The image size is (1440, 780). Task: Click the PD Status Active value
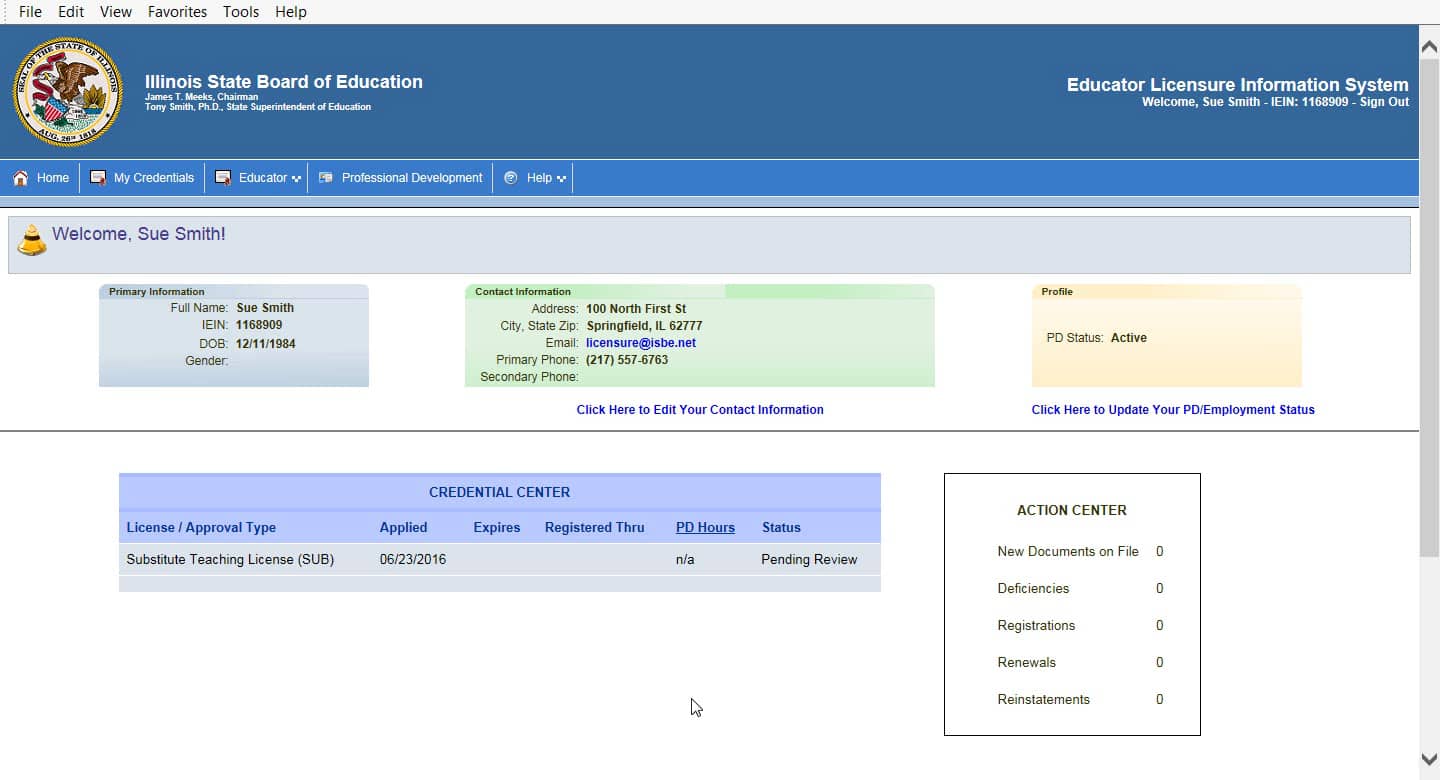coord(1129,338)
